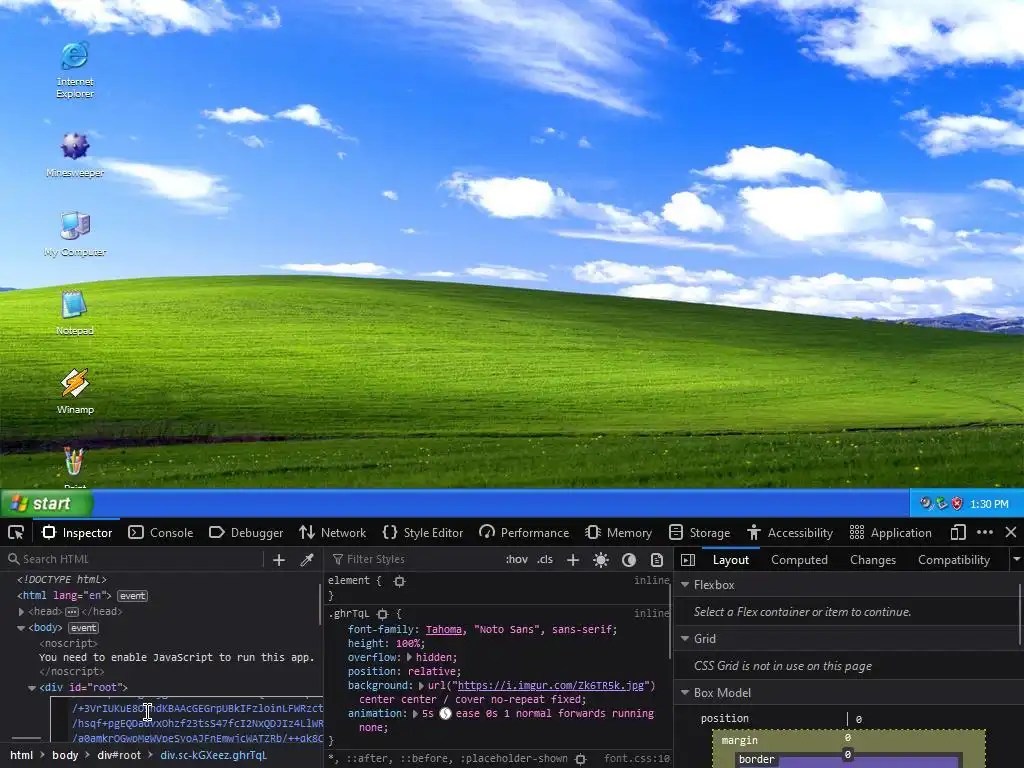Viewport: 1024px width, 768px height.
Task: Collapse the div id root node
Action: tap(31, 688)
